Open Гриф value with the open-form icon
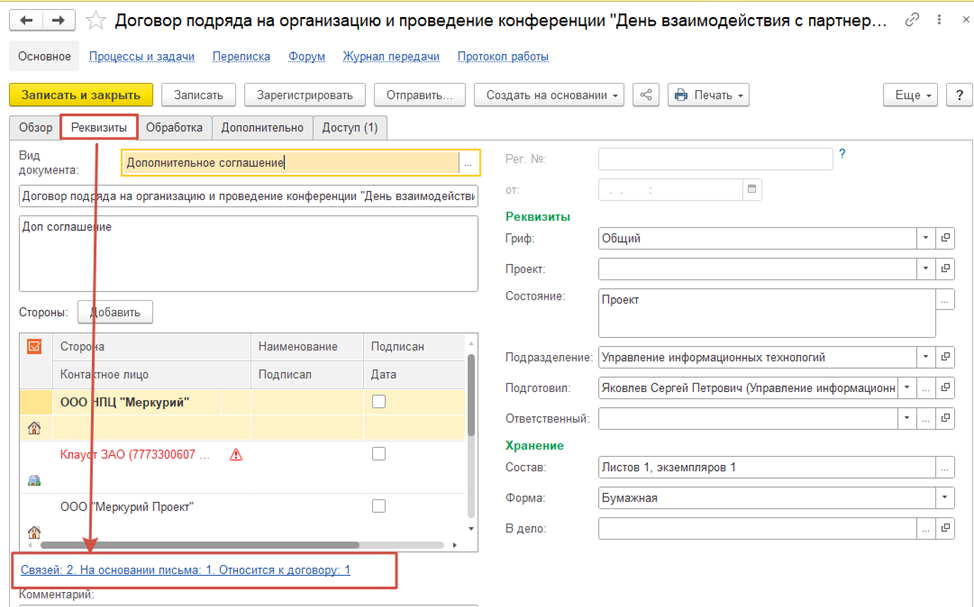Screen dimensions: 974x607 click(x=945, y=238)
